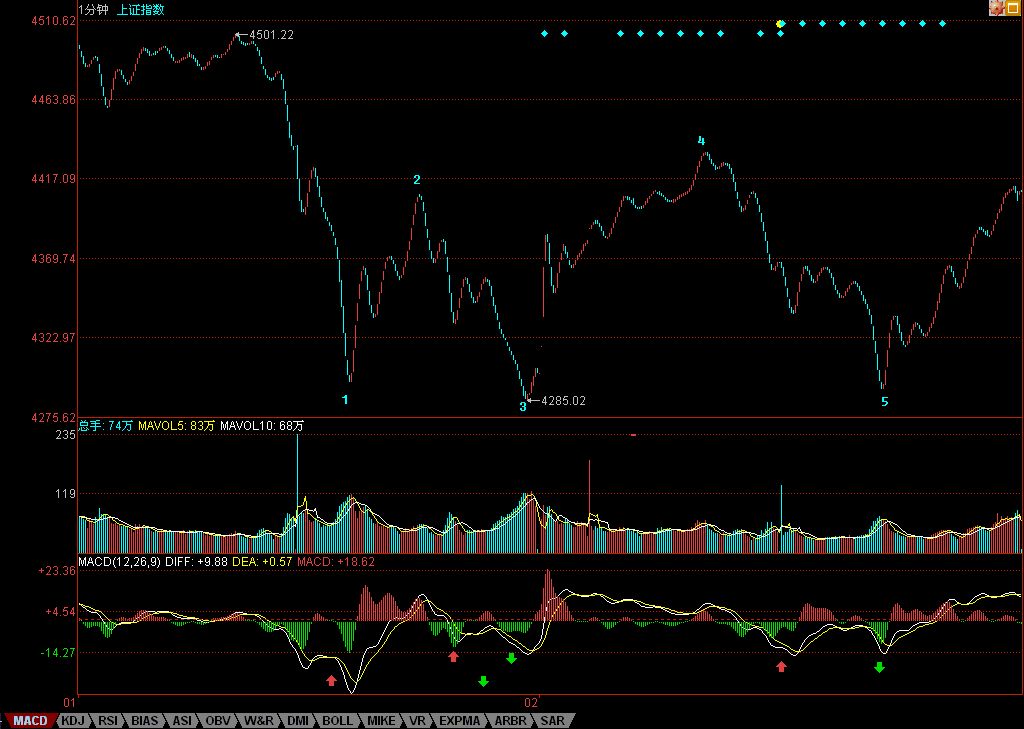Viewport: 1024px width, 729px height.
Task: Click the yellow dot marker at top of chart
Action: click(781, 23)
